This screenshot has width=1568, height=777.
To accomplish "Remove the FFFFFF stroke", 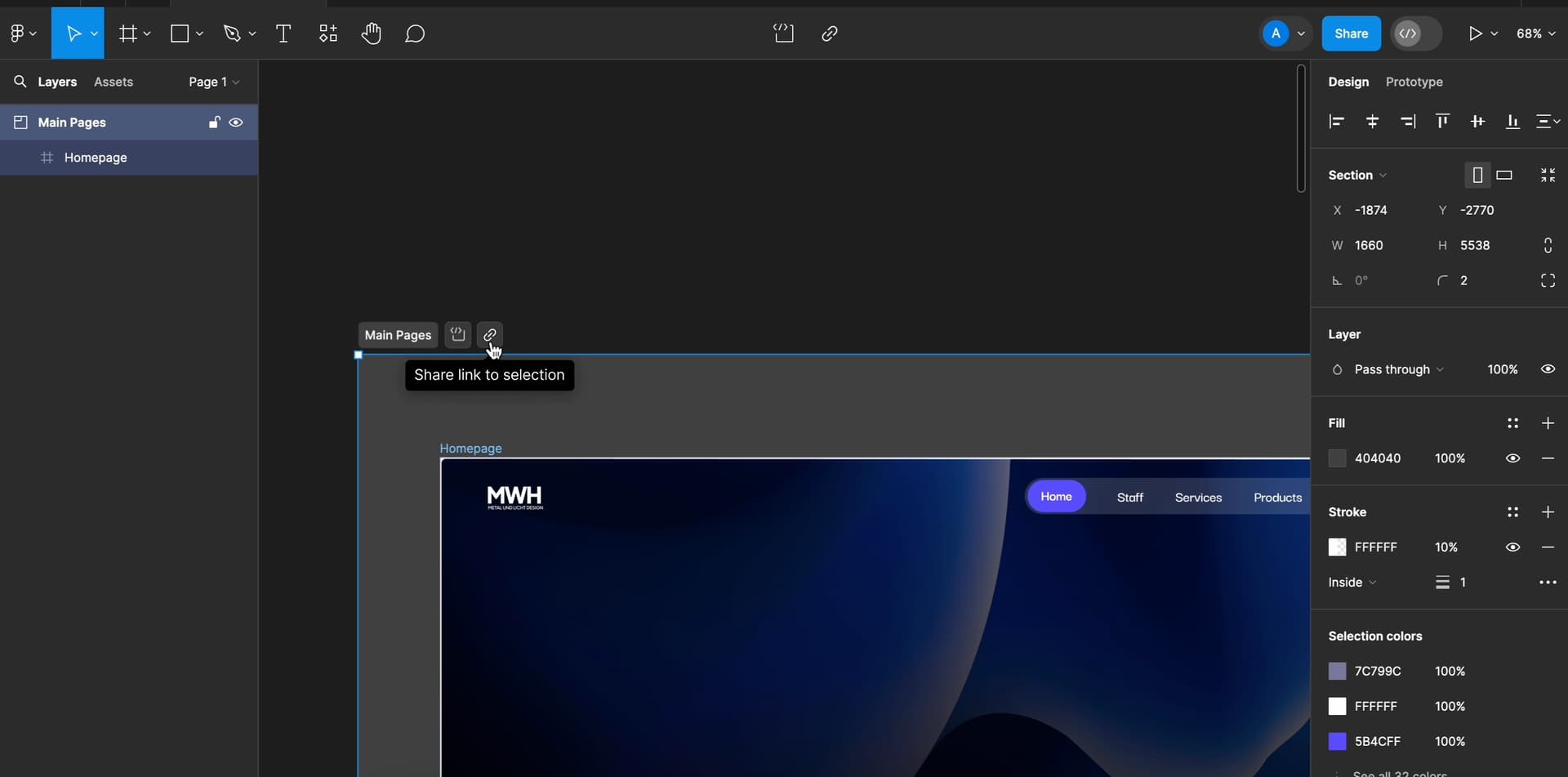I will pyautogui.click(x=1548, y=547).
